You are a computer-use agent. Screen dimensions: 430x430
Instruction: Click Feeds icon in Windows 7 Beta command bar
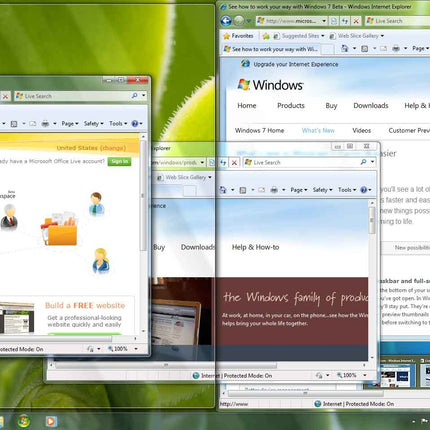point(365,49)
